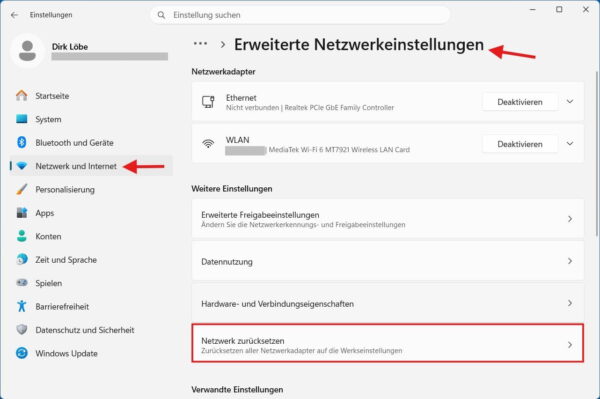Viewport: 600px width, 399px height.
Task: Close the Einstellungen window
Action: click(586, 10)
